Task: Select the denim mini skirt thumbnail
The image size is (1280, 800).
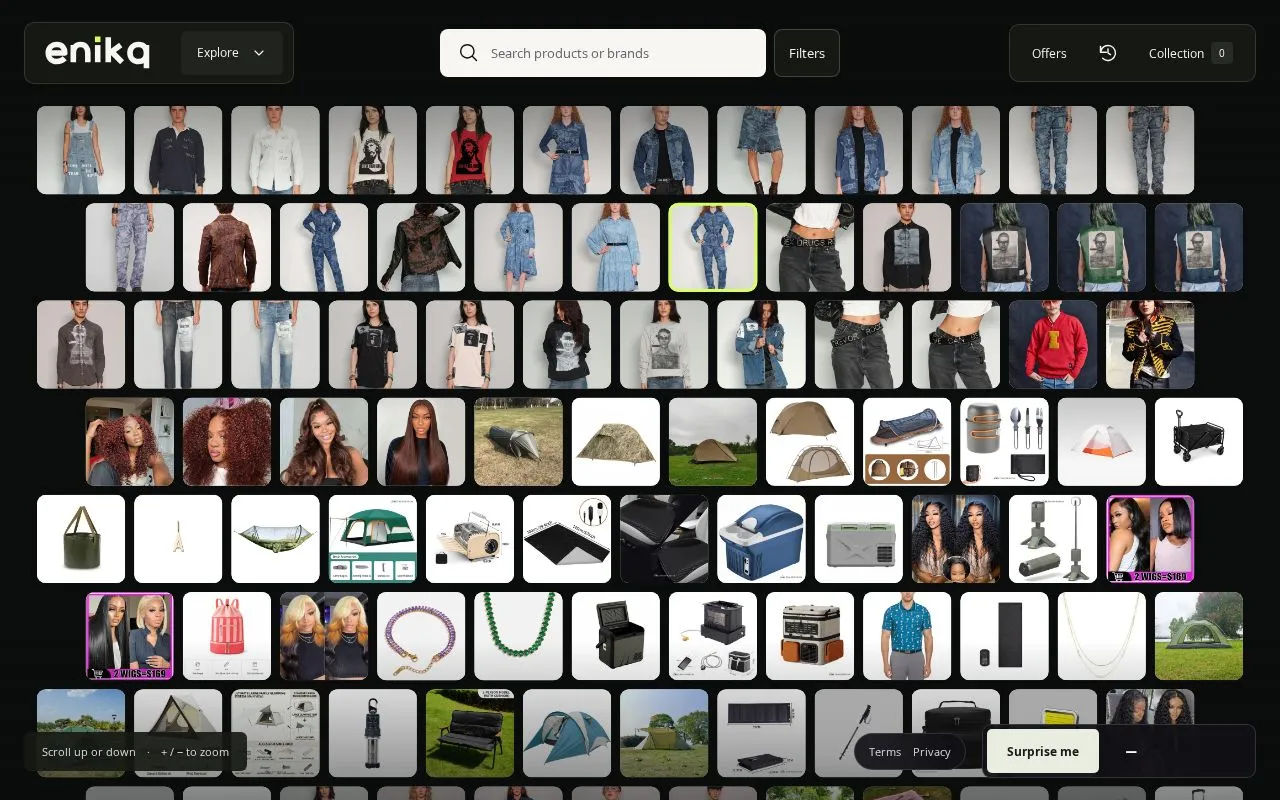Action: pyautogui.click(x=761, y=150)
